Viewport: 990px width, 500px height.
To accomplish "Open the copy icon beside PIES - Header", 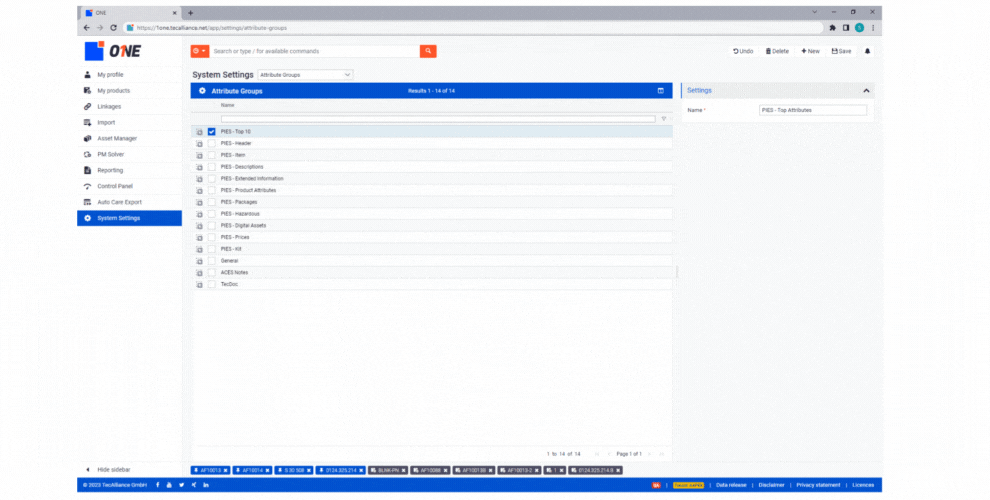I will click(199, 144).
